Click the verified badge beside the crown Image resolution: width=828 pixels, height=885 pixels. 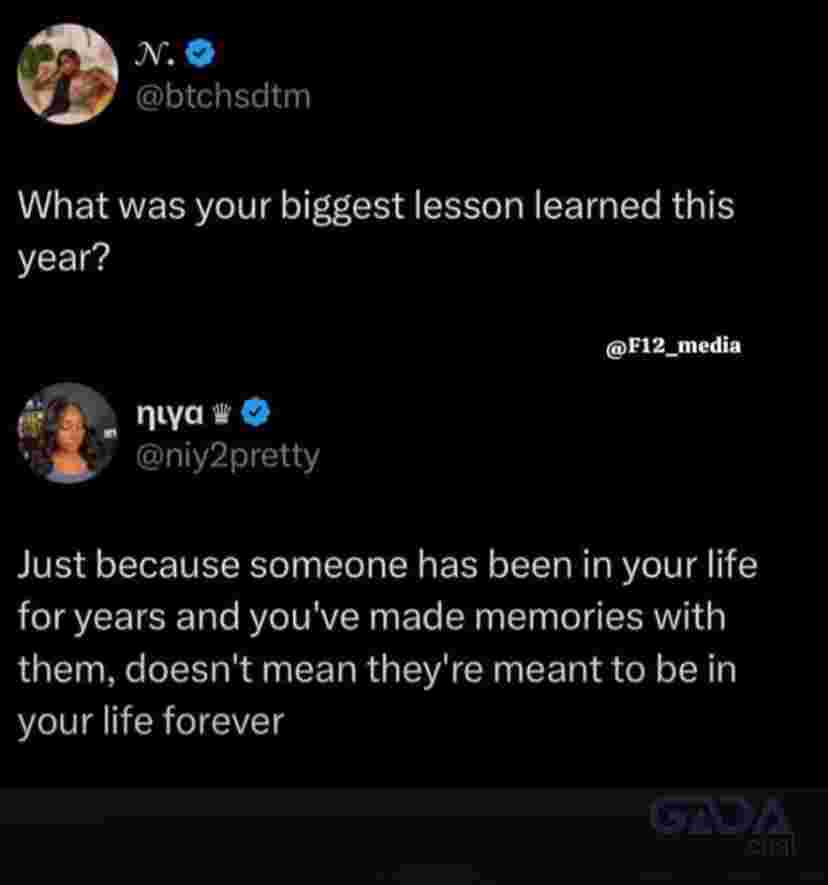[x=256, y=413]
